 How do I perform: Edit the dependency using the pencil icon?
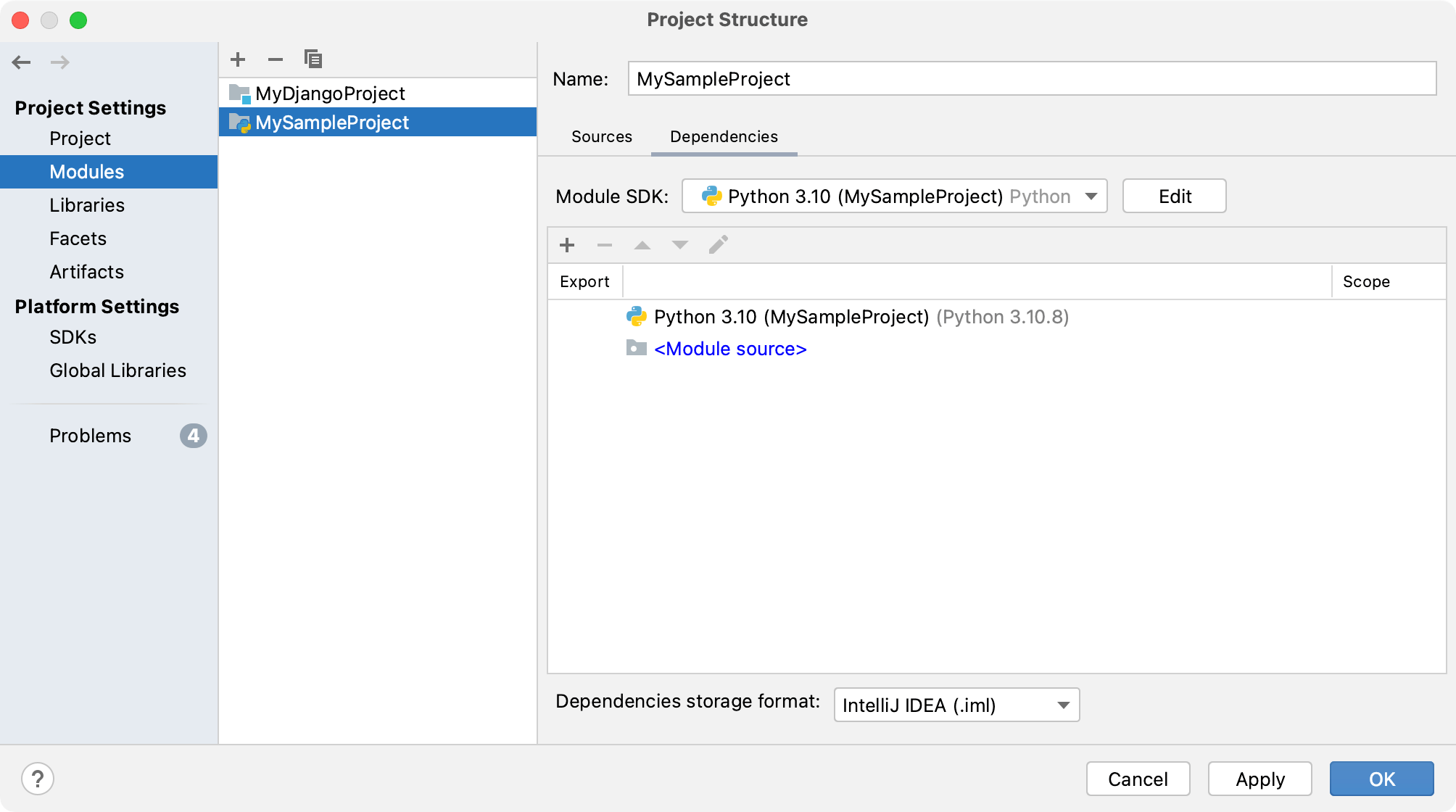click(718, 244)
